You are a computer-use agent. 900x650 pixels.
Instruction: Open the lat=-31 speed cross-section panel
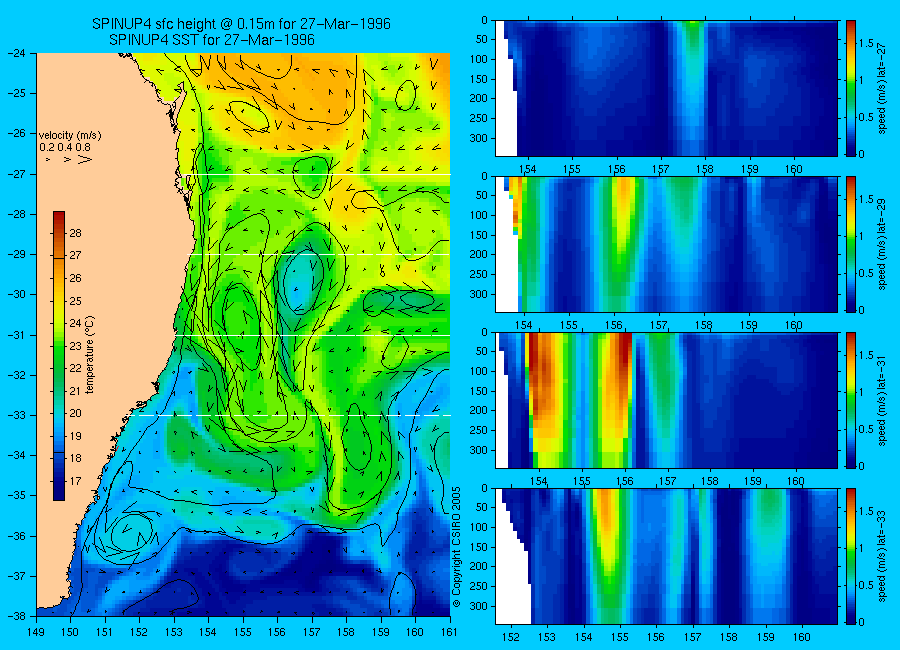click(x=666, y=400)
